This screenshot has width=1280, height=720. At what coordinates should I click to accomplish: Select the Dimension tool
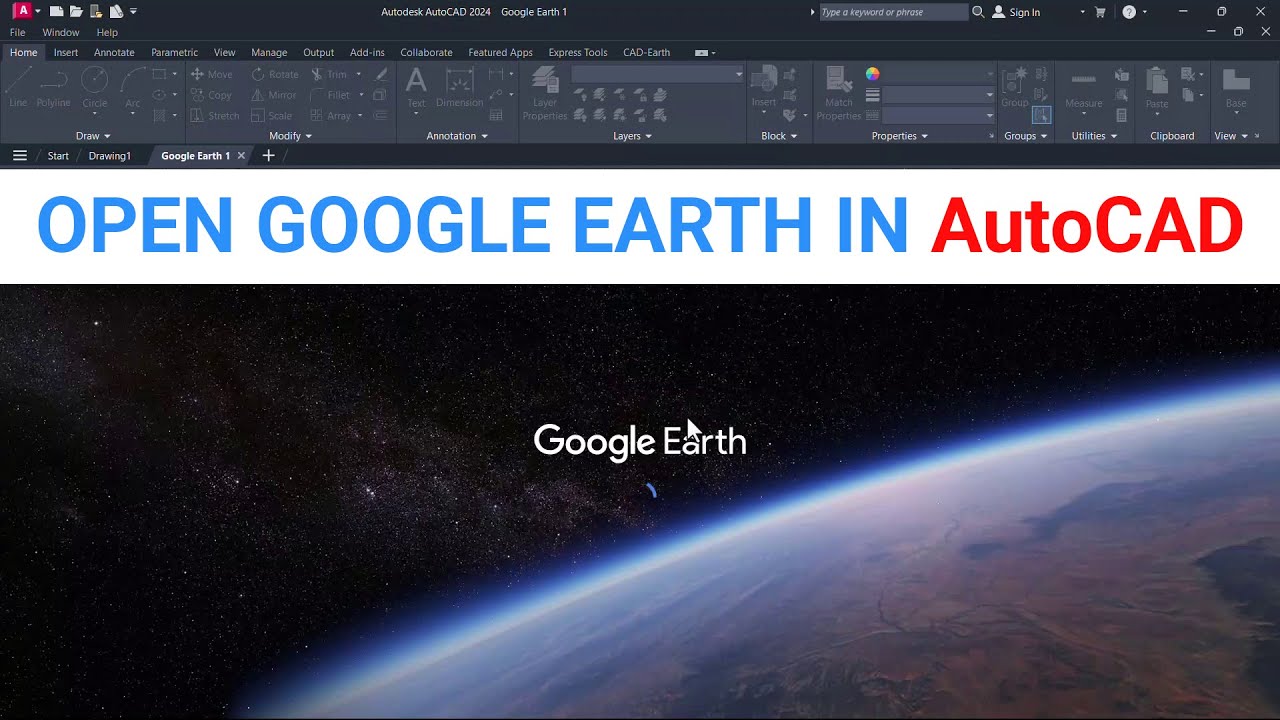tap(459, 87)
